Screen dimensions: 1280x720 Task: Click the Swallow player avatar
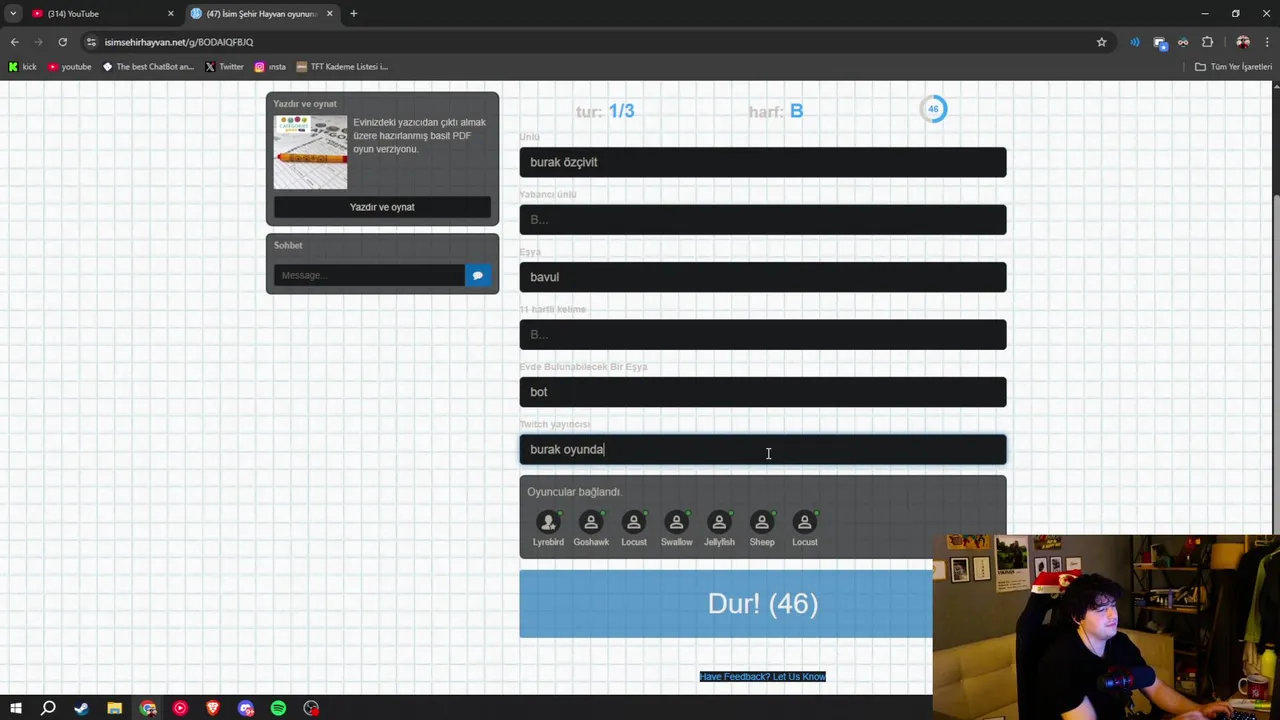pos(676,522)
